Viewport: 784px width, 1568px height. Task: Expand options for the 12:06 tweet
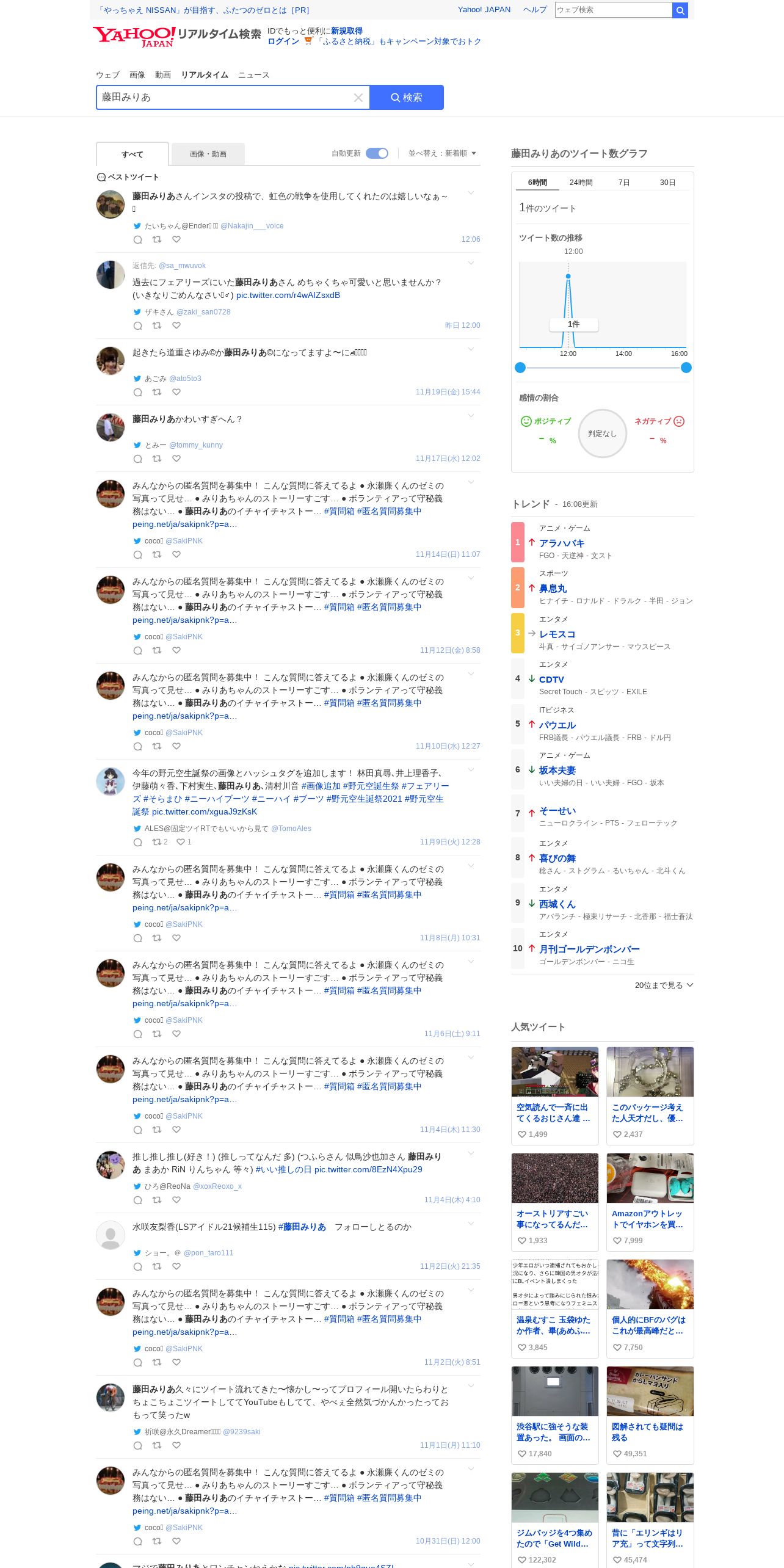coord(471,194)
